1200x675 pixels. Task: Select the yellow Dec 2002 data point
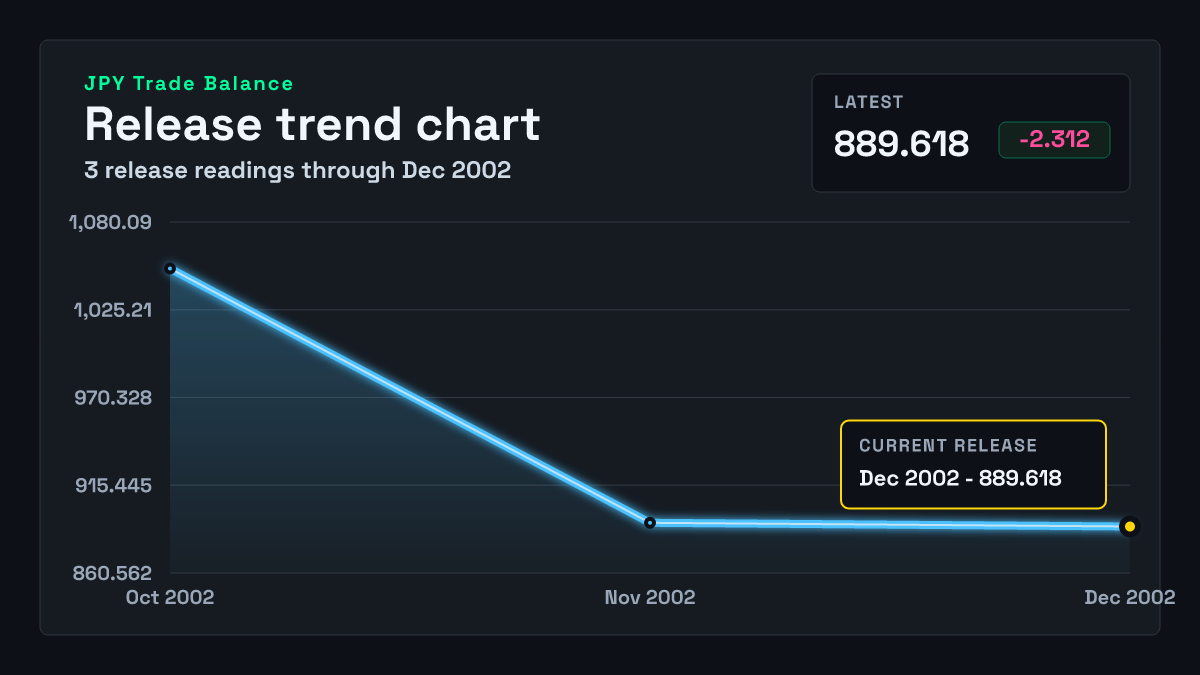click(x=1130, y=526)
